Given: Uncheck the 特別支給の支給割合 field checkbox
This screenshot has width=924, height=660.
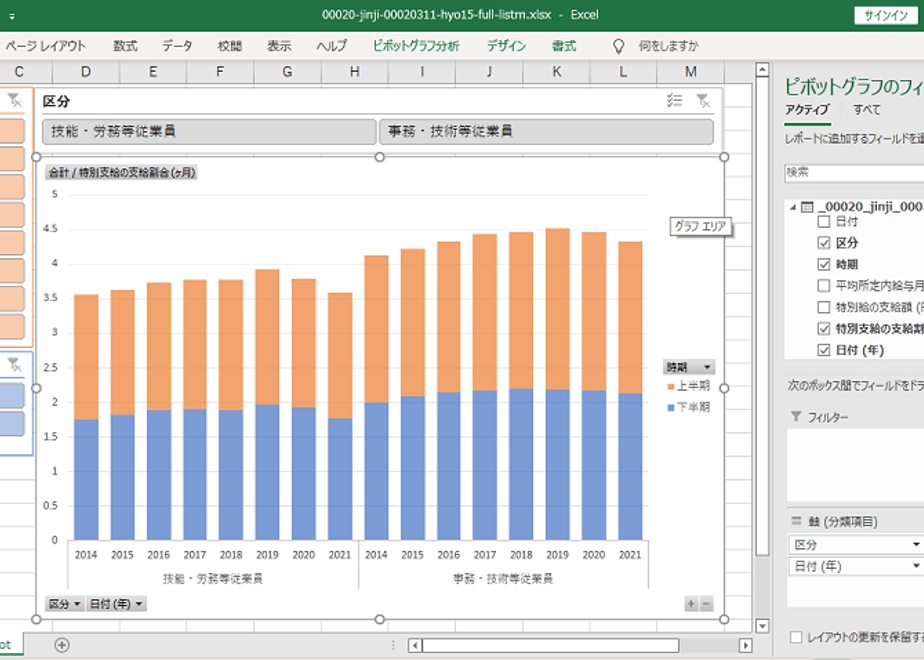Looking at the screenshot, I should [x=824, y=329].
